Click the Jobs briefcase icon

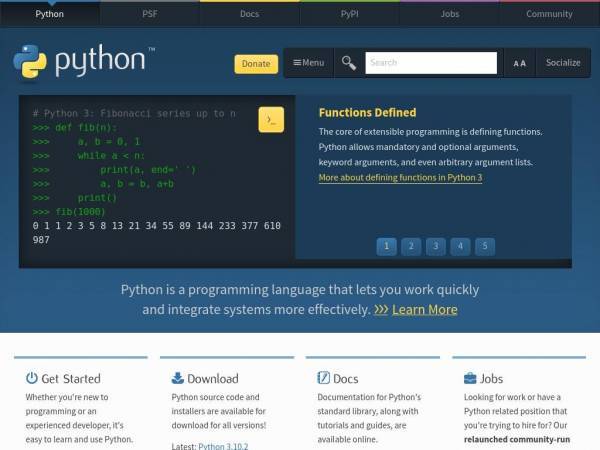[x=470, y=378]
